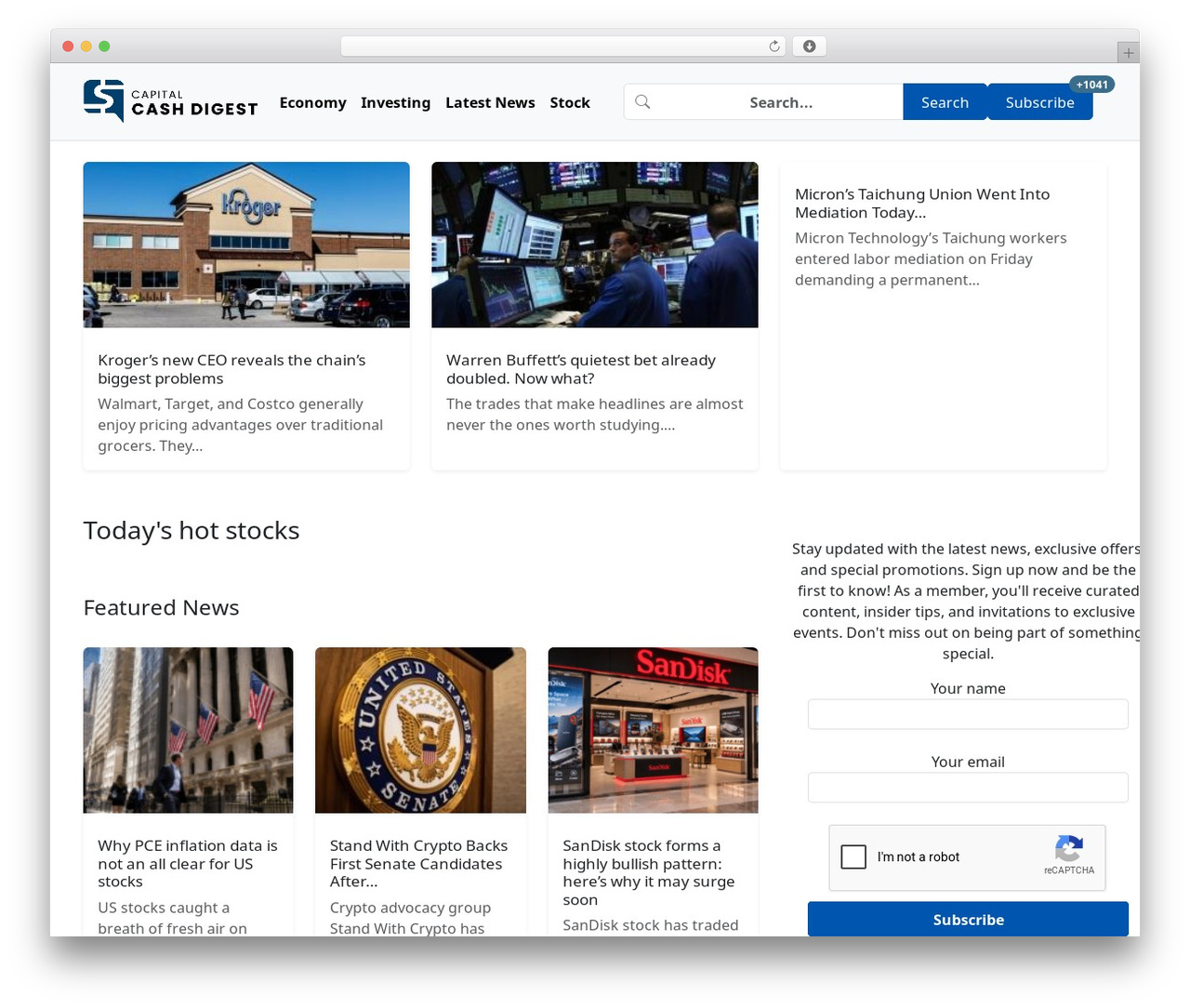Go to Latest News section
The width and height of the screenshot is (1190, 1008).
tap(490, 102)
